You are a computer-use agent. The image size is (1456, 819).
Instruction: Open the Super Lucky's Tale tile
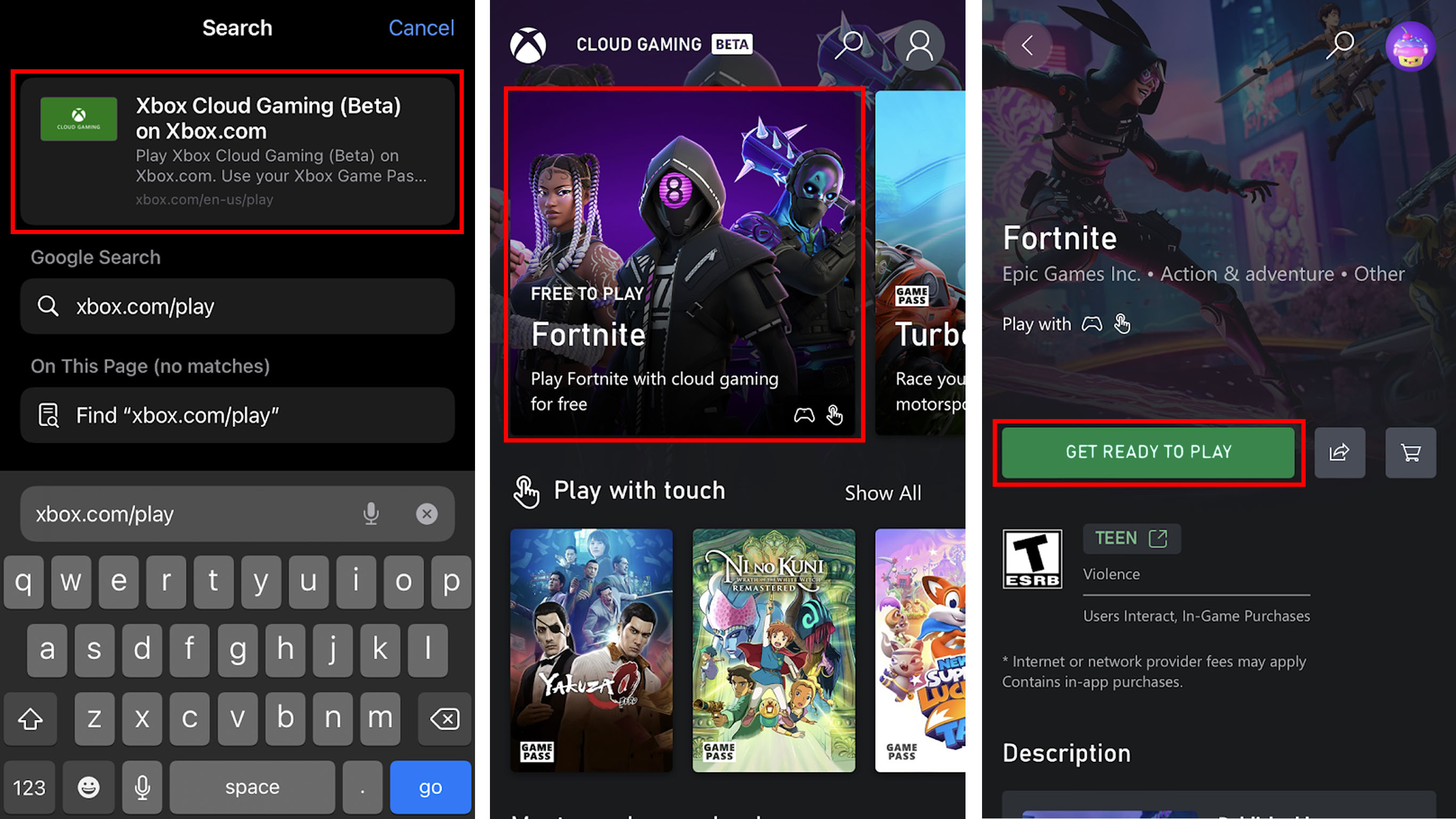(x=920, y=651)
